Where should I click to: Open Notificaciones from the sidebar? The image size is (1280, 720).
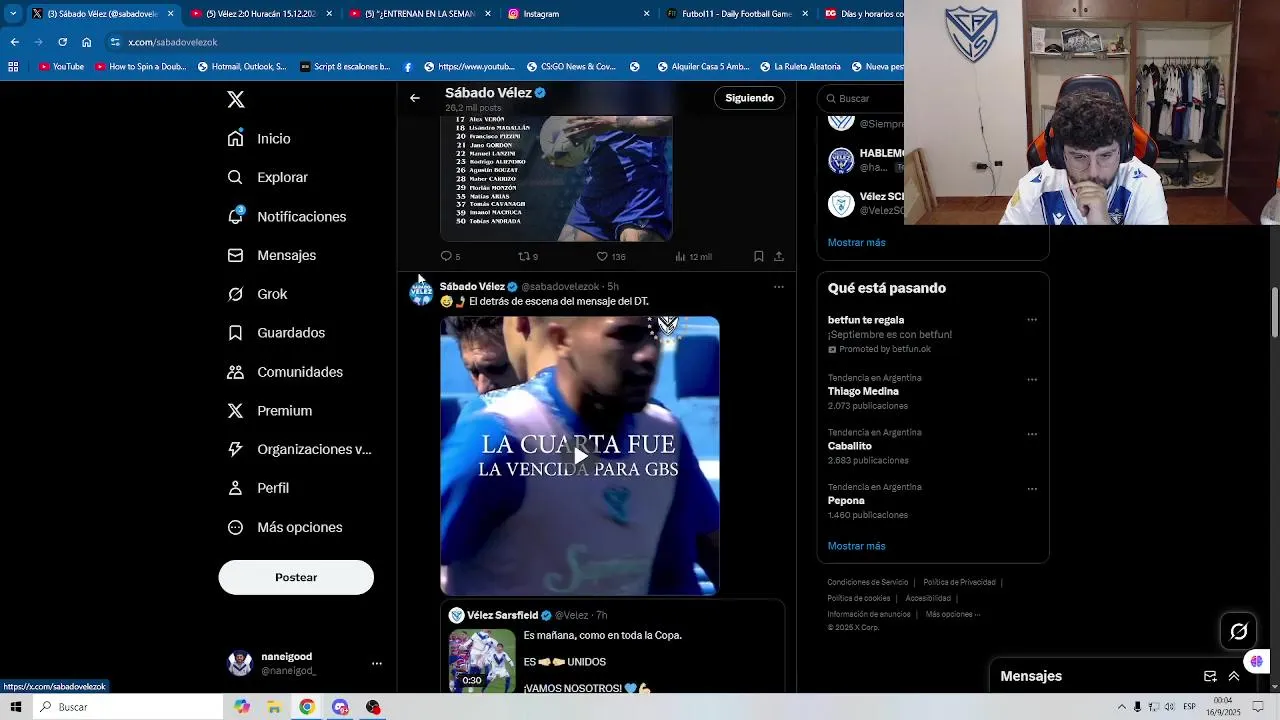[x=286, y=216]
